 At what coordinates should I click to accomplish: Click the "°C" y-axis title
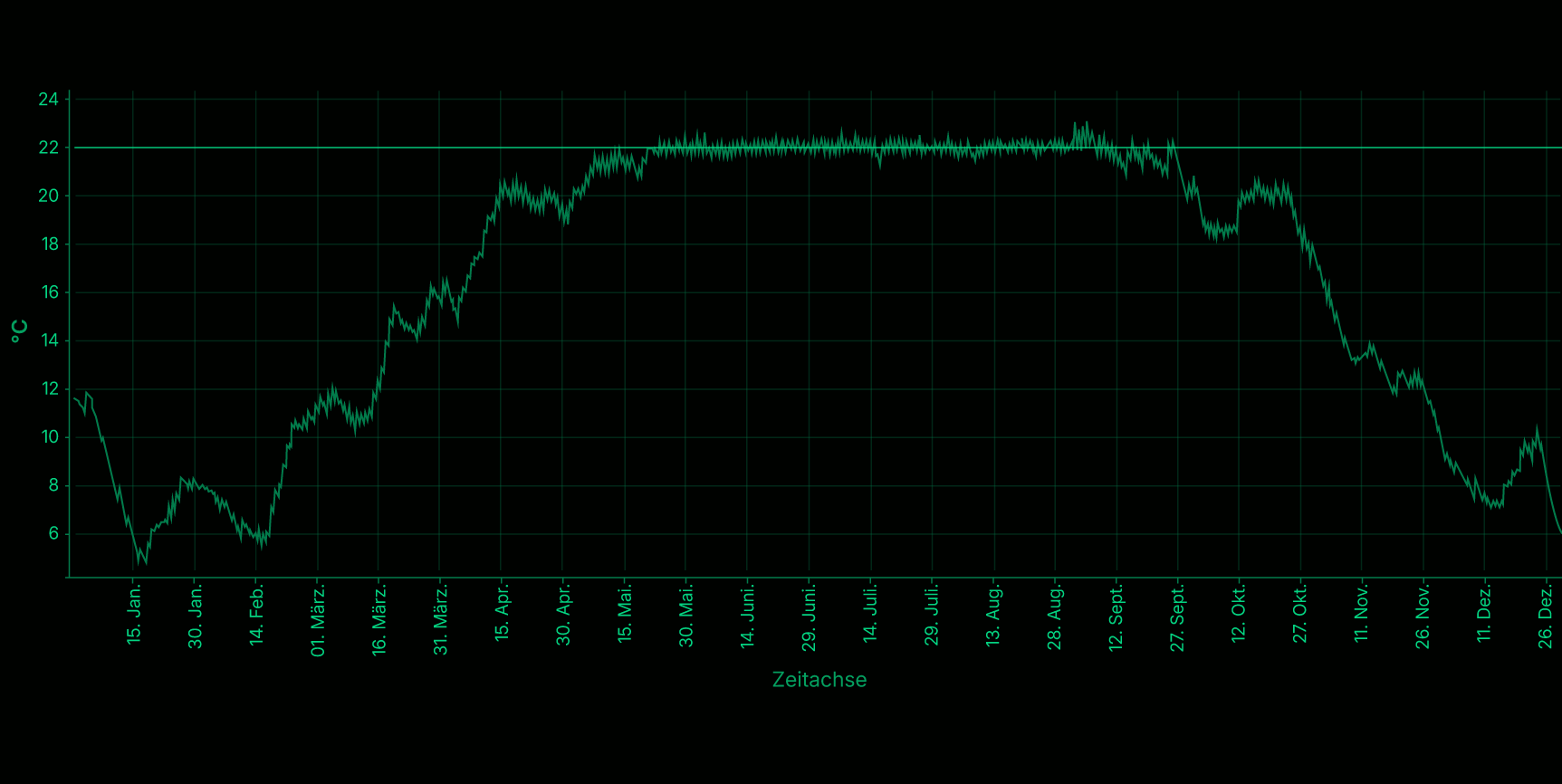20,331
